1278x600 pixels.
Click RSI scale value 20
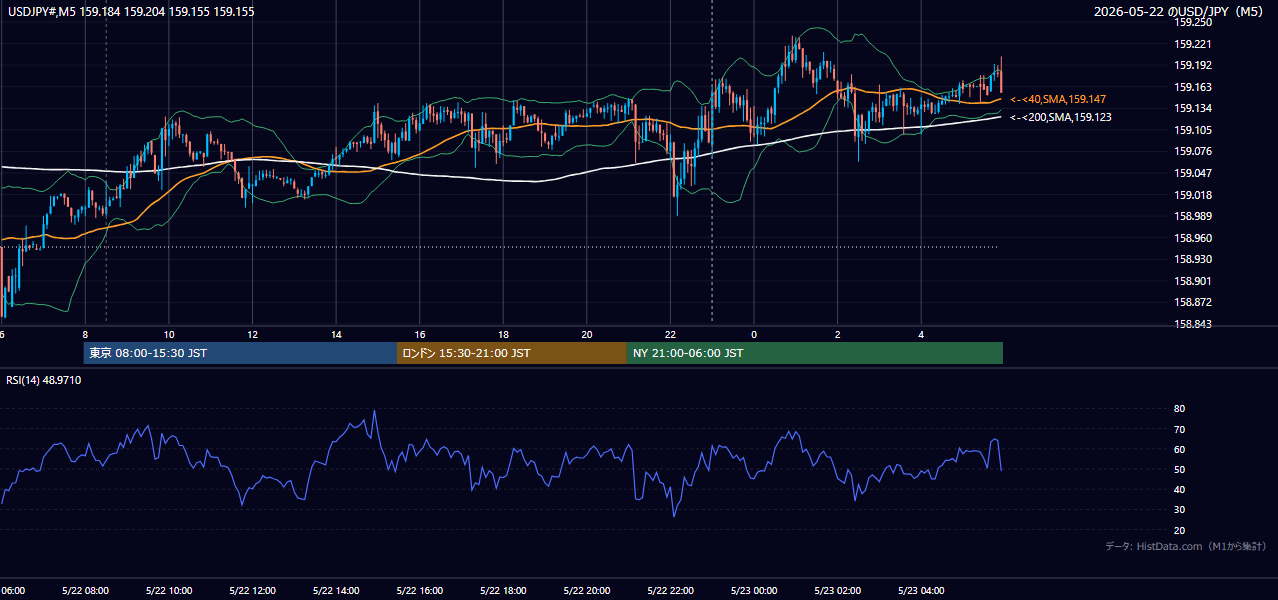(x=1179, y=530)
